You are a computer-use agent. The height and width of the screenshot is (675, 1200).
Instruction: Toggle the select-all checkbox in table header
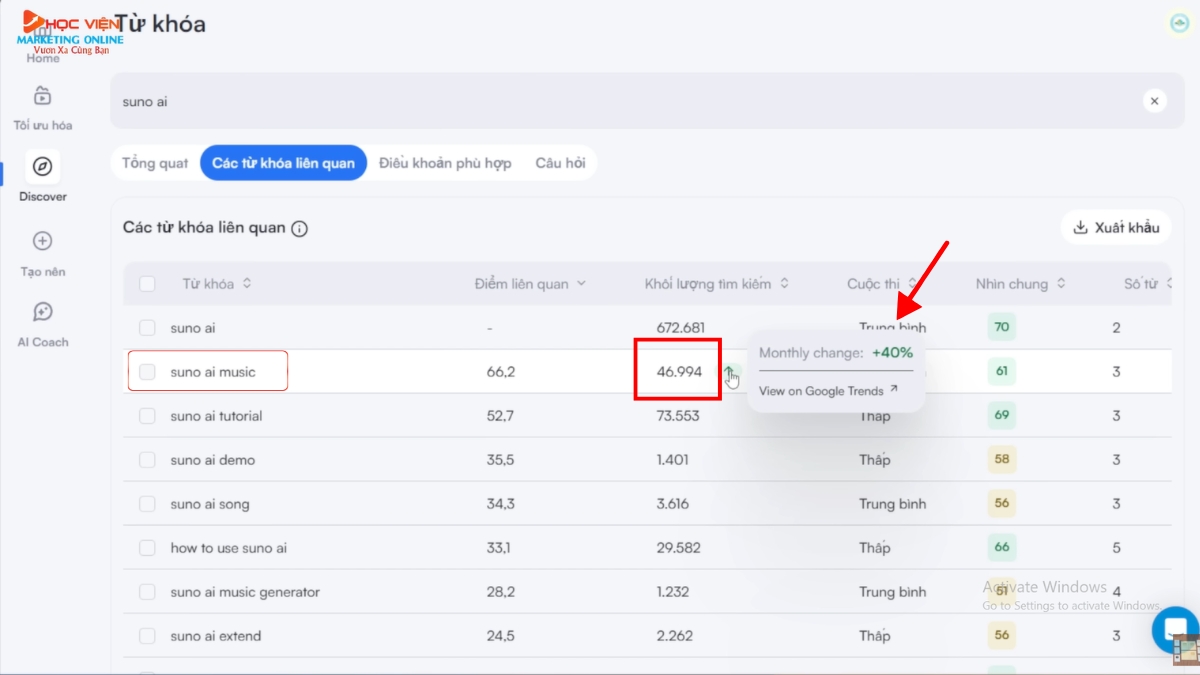point(147,284)
